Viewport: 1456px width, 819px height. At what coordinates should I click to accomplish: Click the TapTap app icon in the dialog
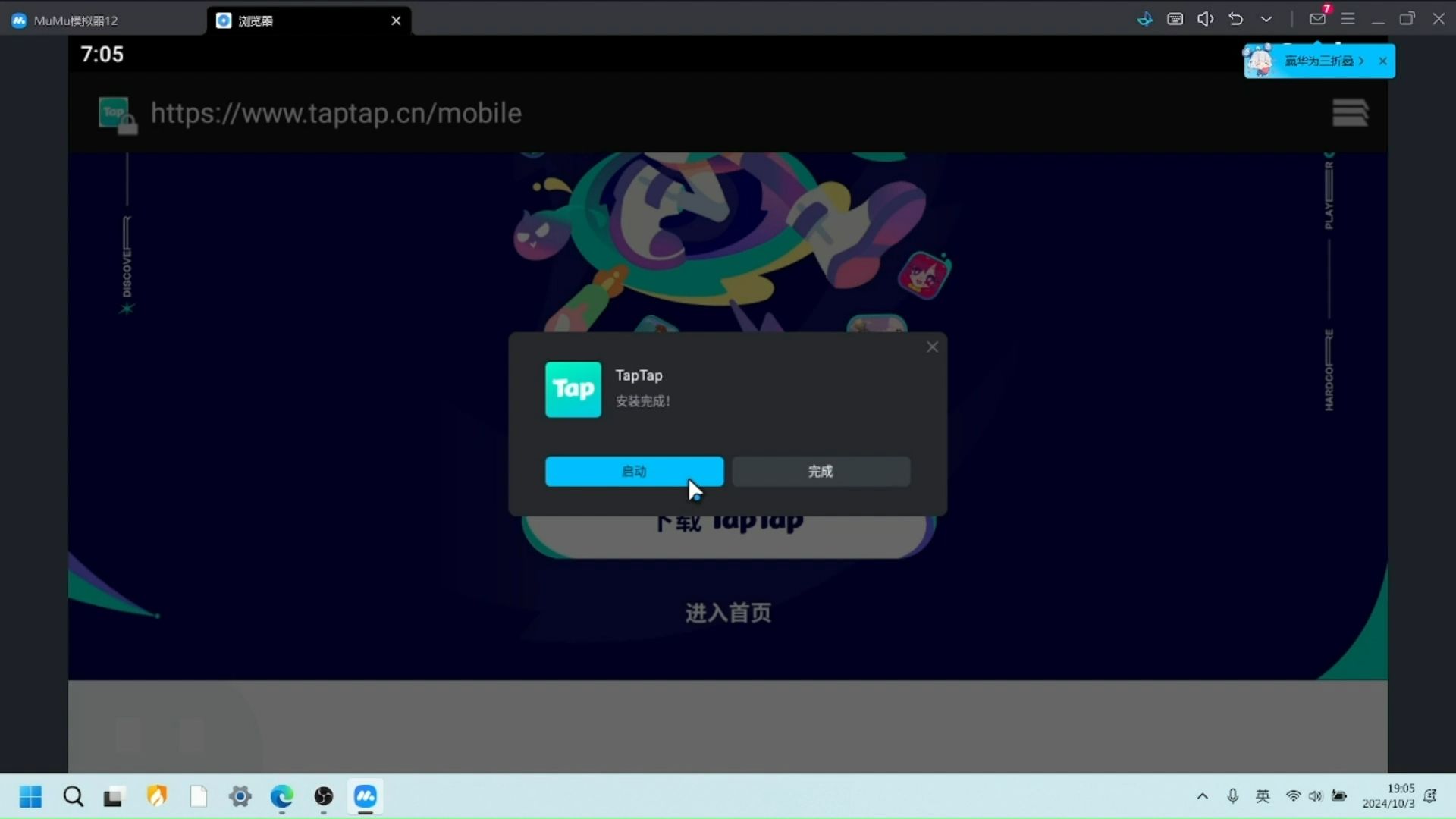(573, 389)
